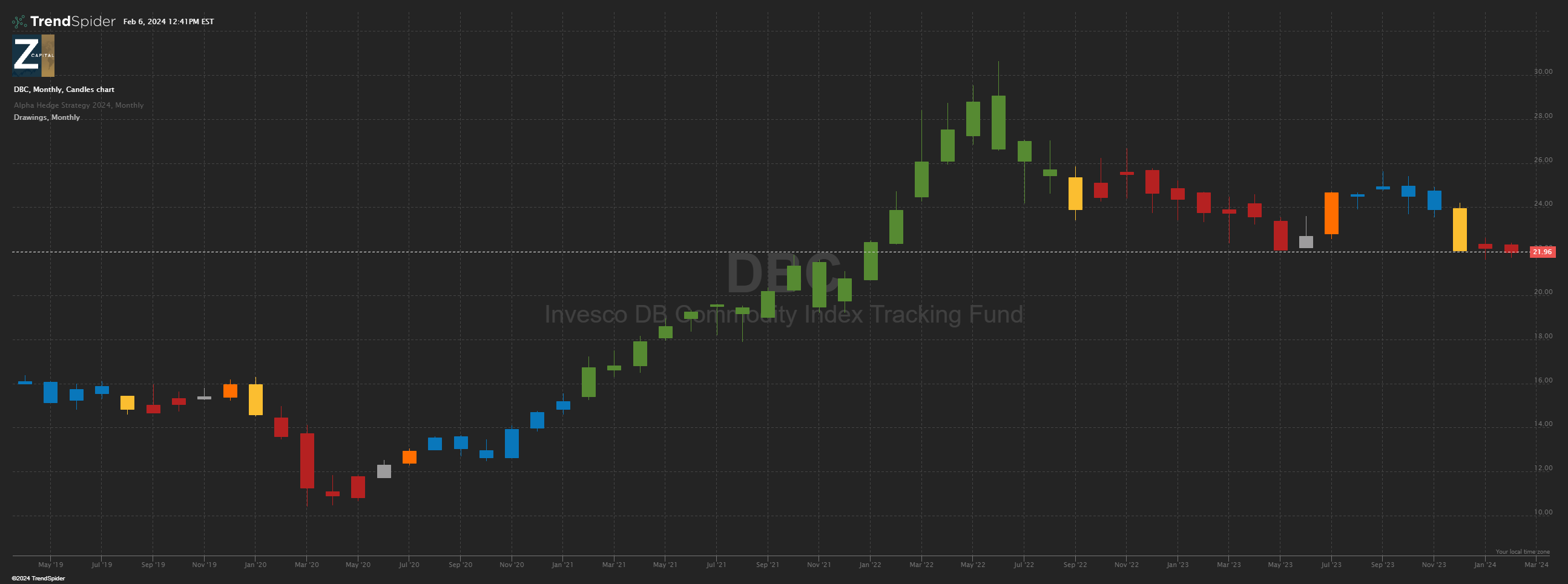1568x584 pixels.
Task: Click the Jan '24 date axis label
Action: click(x=1484, y=565)
